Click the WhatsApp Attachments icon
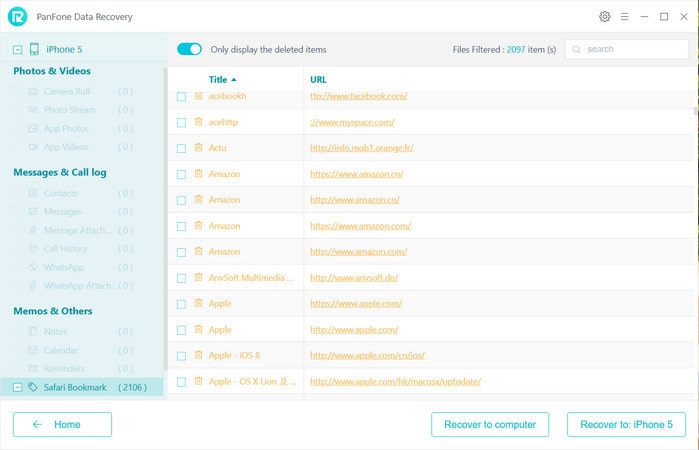The image size is (699, 450). (x=33, y=285)
